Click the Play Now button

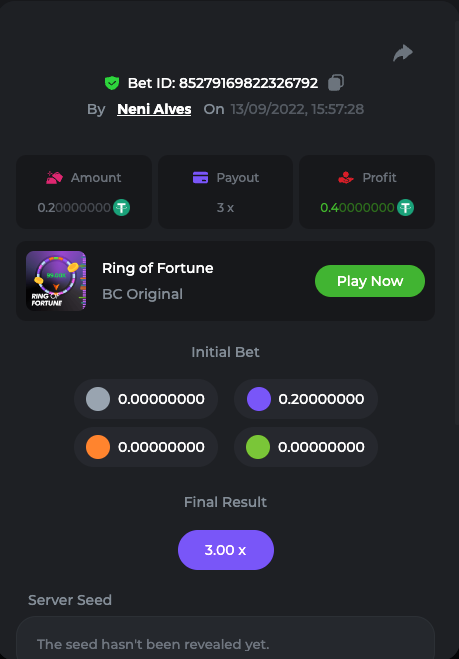coord(370,281)
